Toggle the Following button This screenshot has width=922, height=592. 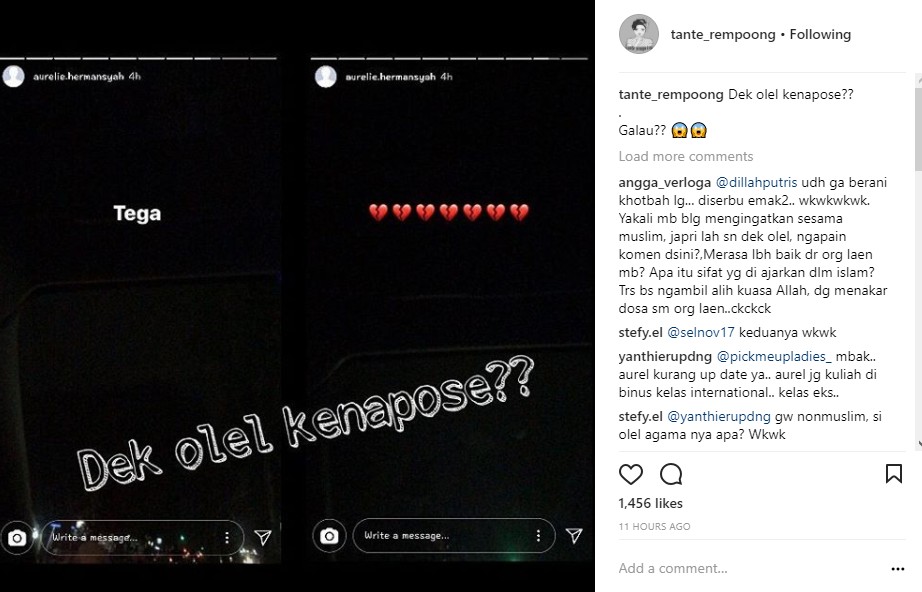click(820, 35)
